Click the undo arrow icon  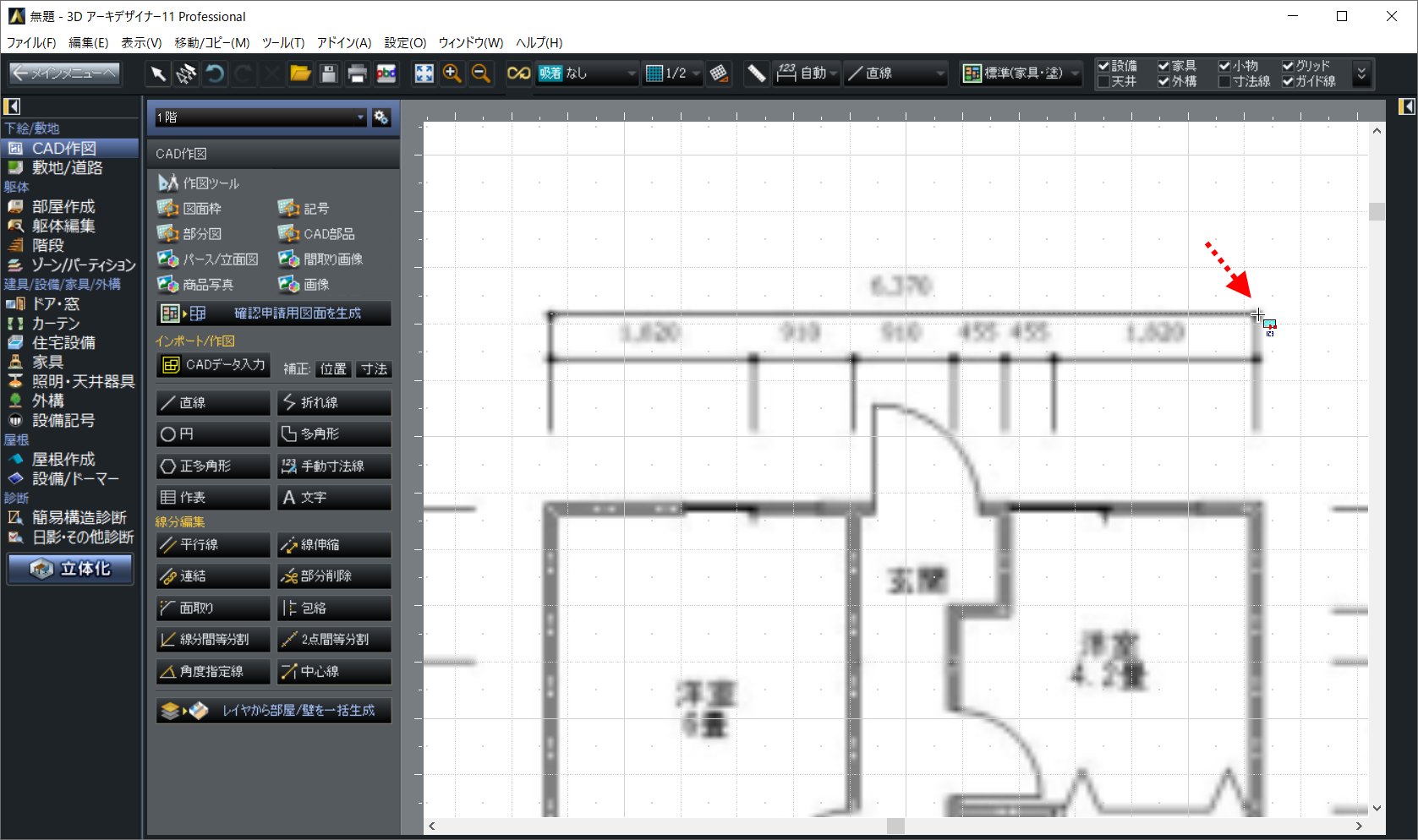click(215, 74)
